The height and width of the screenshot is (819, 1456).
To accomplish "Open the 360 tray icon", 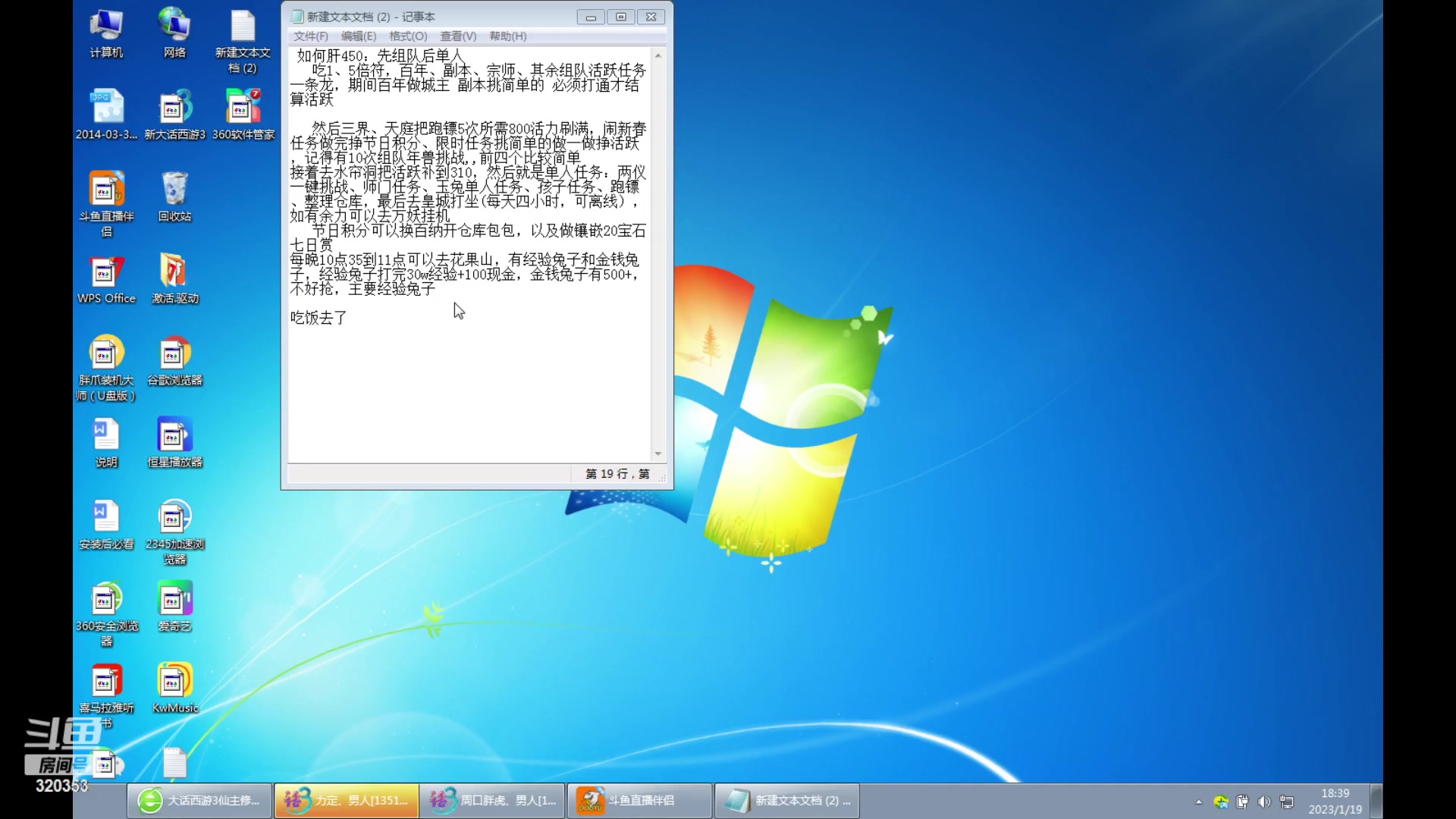I will pyautogui.click(x=1221, y=802).
